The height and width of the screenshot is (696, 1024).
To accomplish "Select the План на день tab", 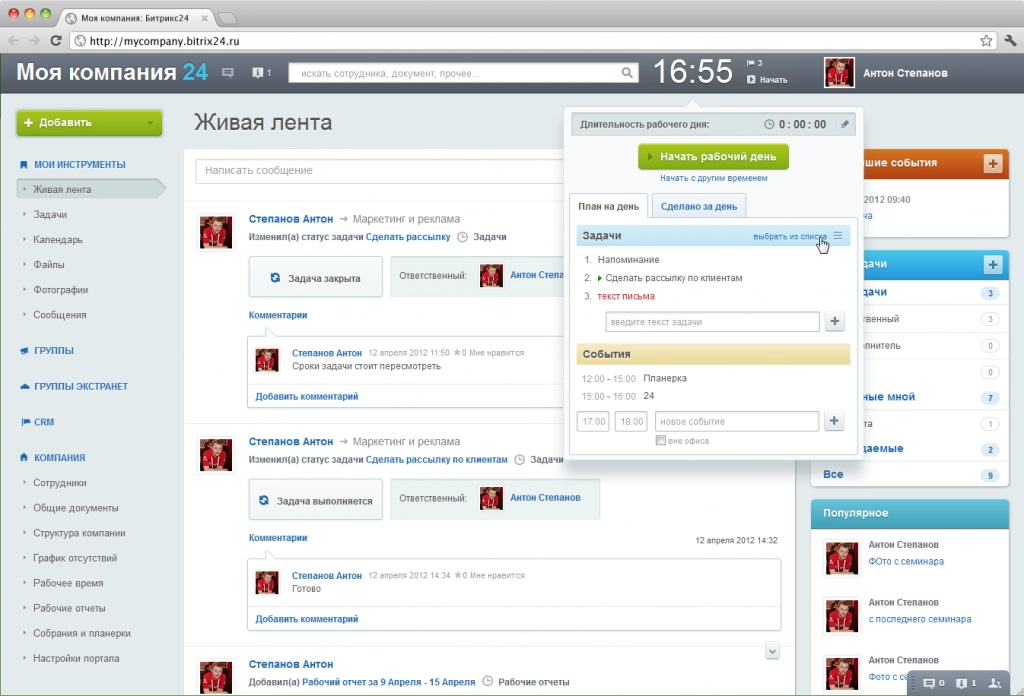I will point(608,204).
